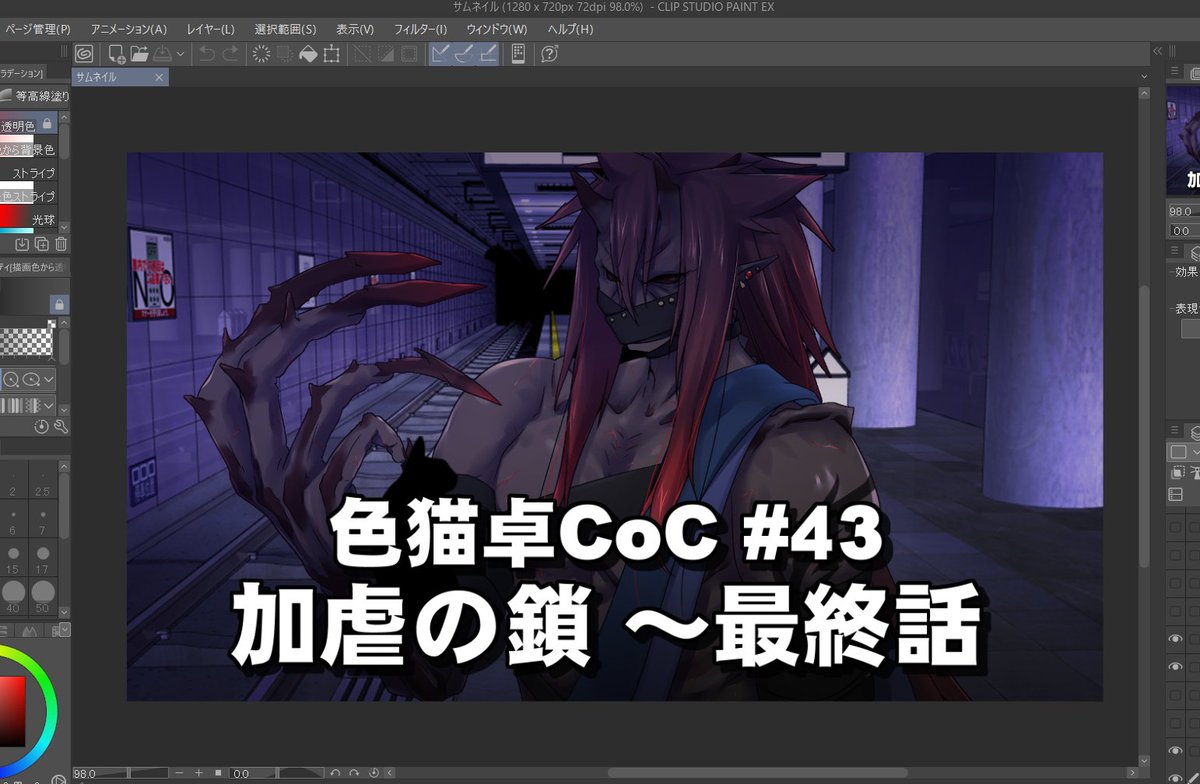
Task: Toggle visibility eye of the topmost shown layer
Action: (x=1176, y=638)
